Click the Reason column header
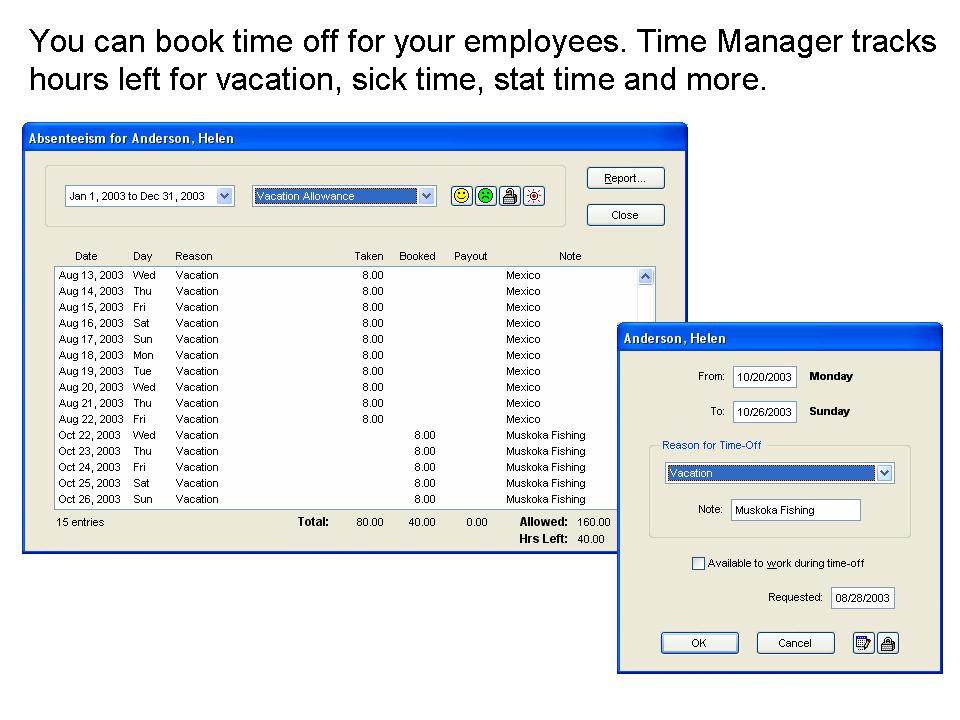Viewport: 960px width, 720px height. (193, 256)
